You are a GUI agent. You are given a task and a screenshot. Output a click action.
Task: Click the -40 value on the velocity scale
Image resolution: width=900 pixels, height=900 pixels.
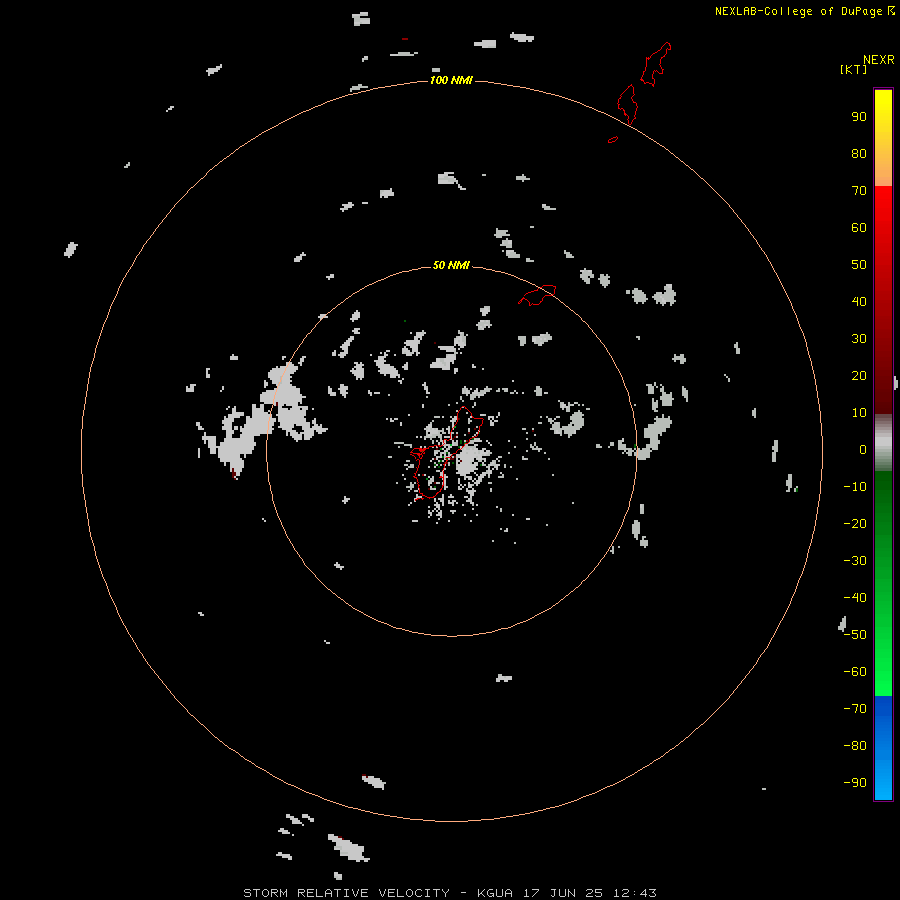(855, 598)
